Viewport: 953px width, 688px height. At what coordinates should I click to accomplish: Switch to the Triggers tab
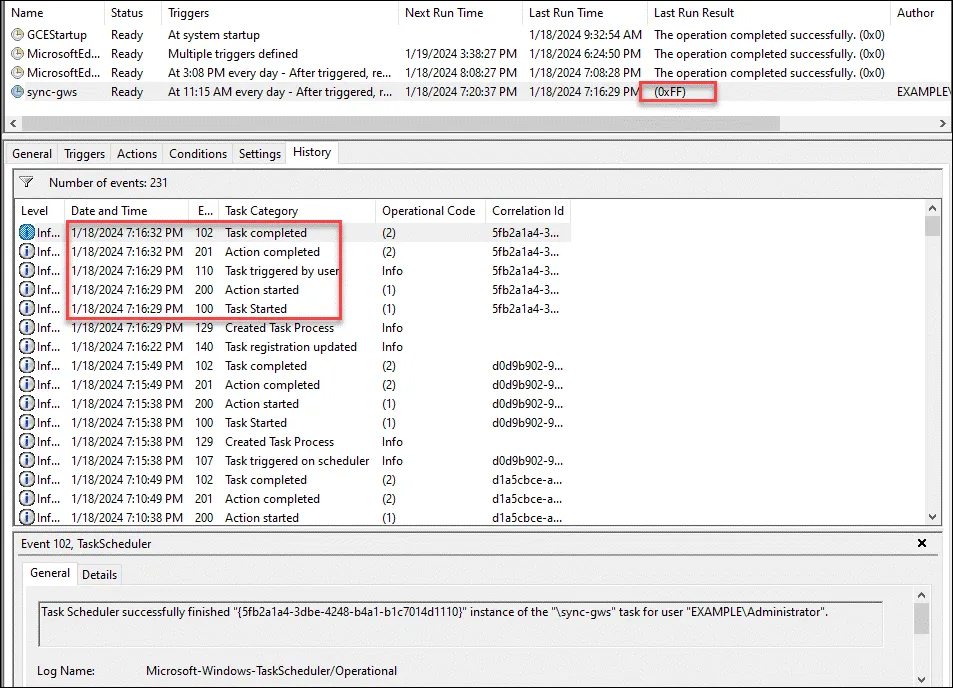click(x=84, y=154)
